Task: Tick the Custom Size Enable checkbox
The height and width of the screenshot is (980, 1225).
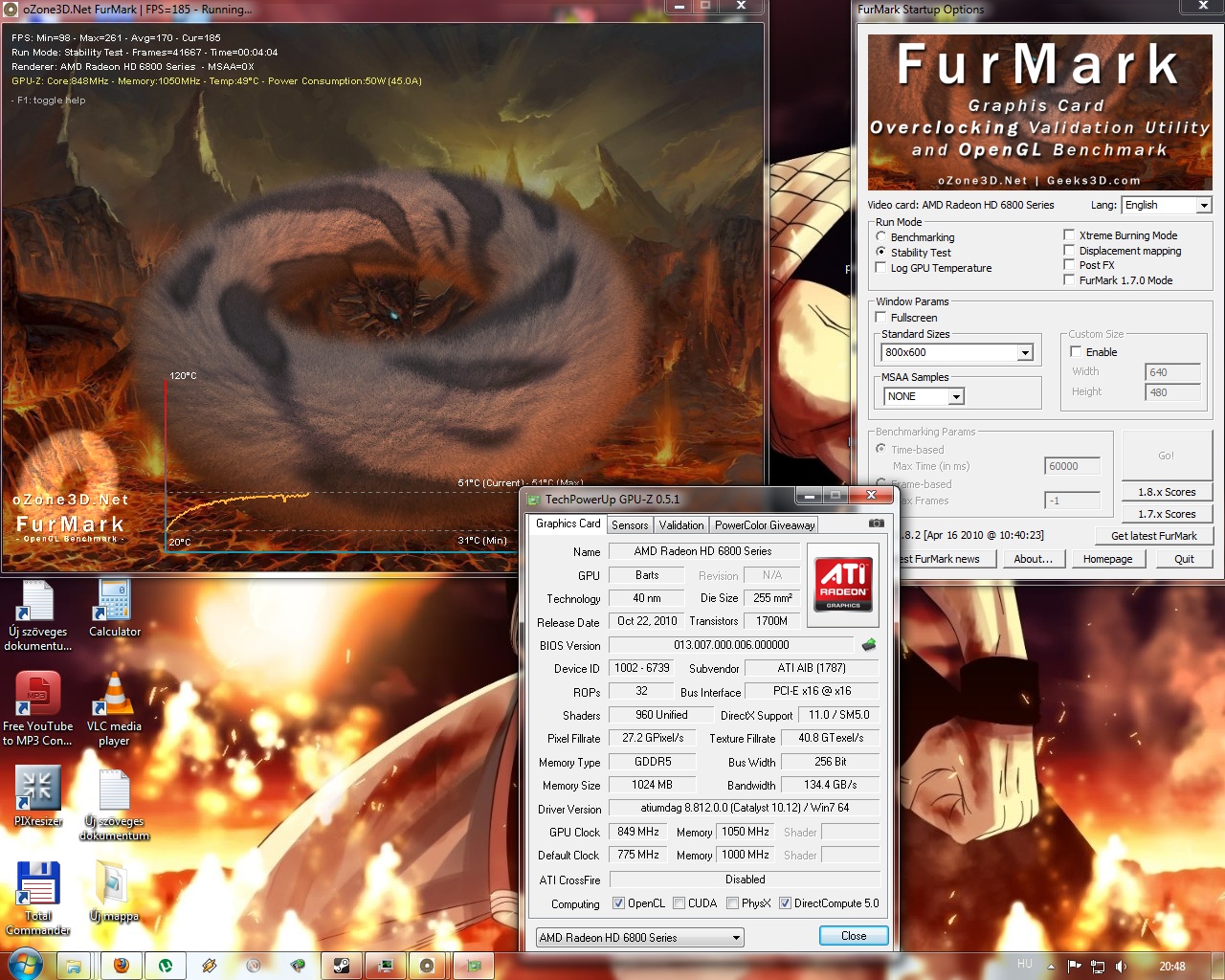Action: click(x=1076, y=351)
